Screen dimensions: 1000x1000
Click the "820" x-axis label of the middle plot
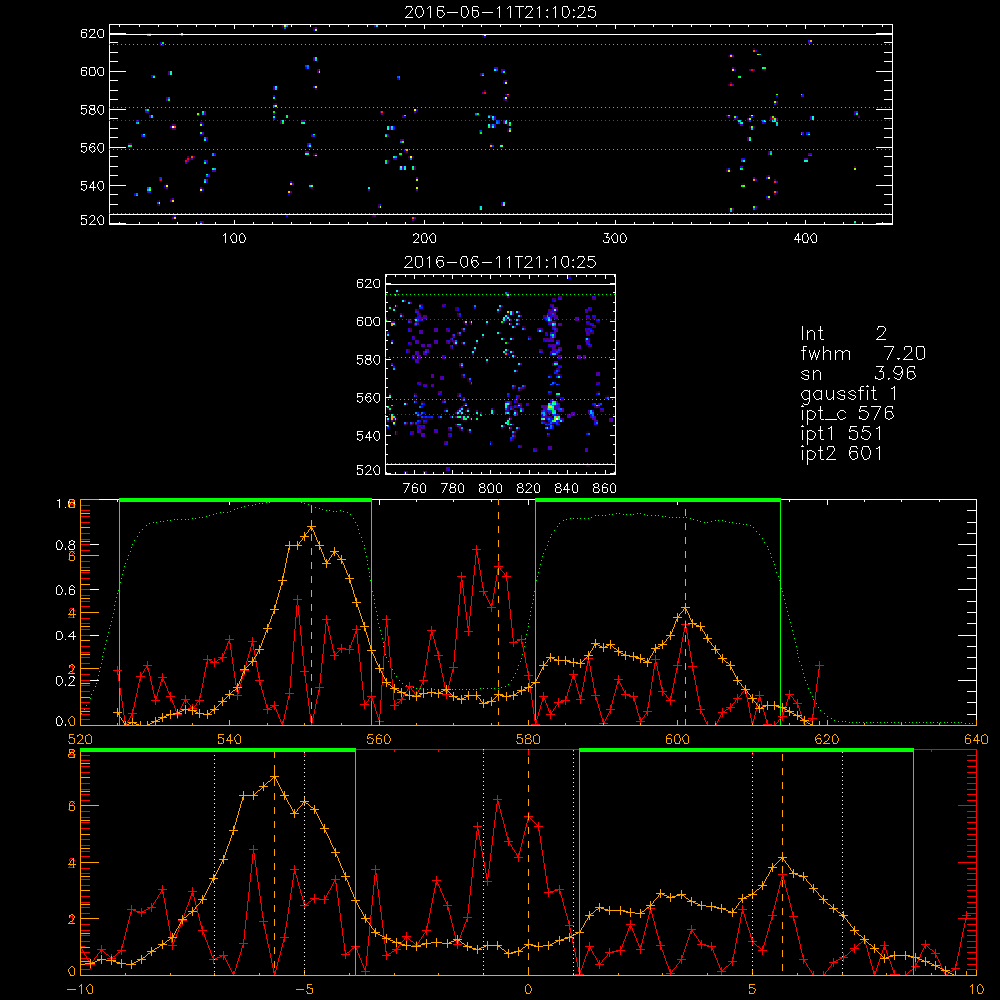[x=529, y=489]
